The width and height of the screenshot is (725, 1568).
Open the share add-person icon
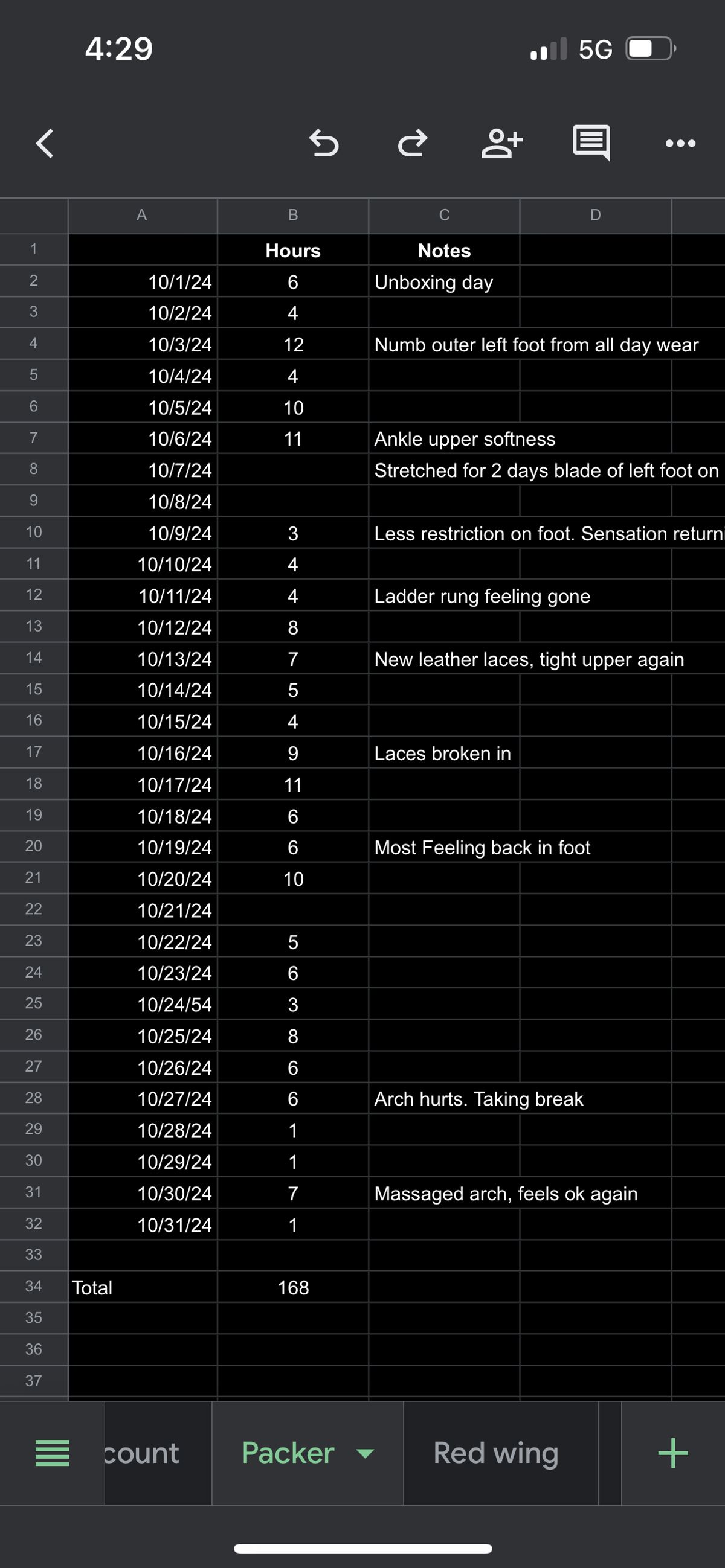click(502, 143)
